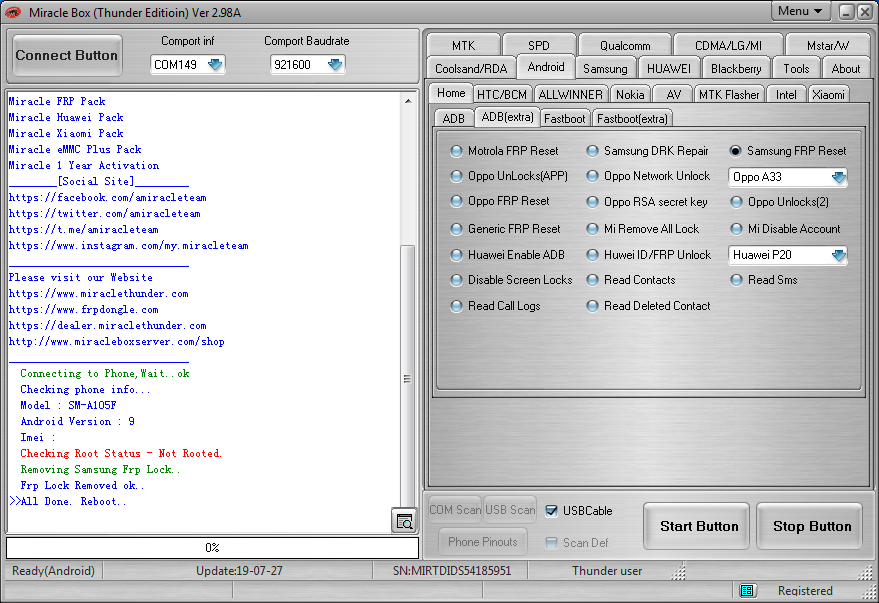879x603 pixels.
Task: Switch to HTC/BCM sub-tab
Action: [502, 95]
